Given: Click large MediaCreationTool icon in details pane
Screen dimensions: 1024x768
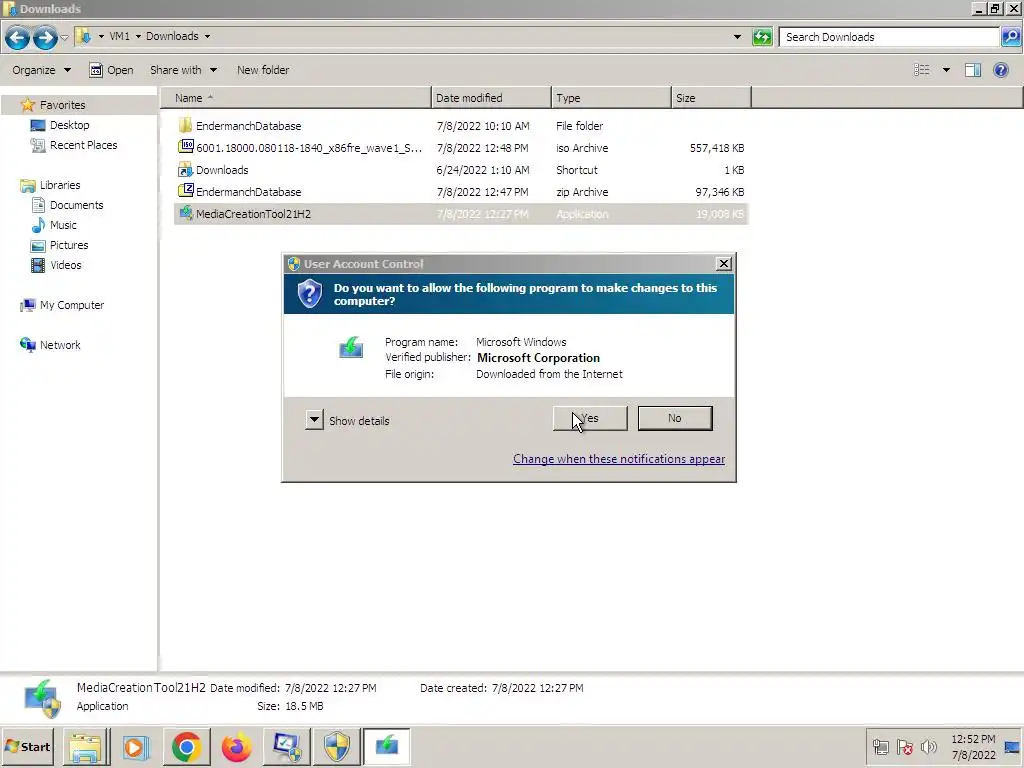Looking at the screenshot, I should tap(43, 698).
